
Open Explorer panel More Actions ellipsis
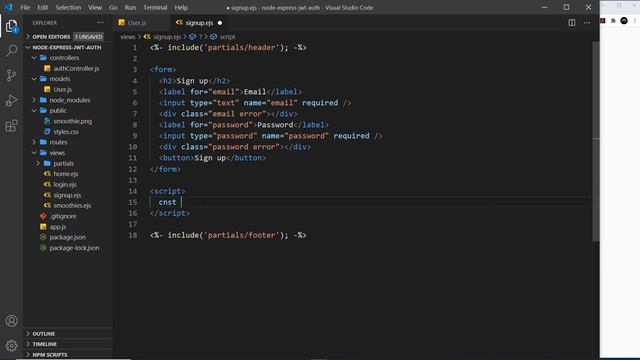[x=100, y=23]
